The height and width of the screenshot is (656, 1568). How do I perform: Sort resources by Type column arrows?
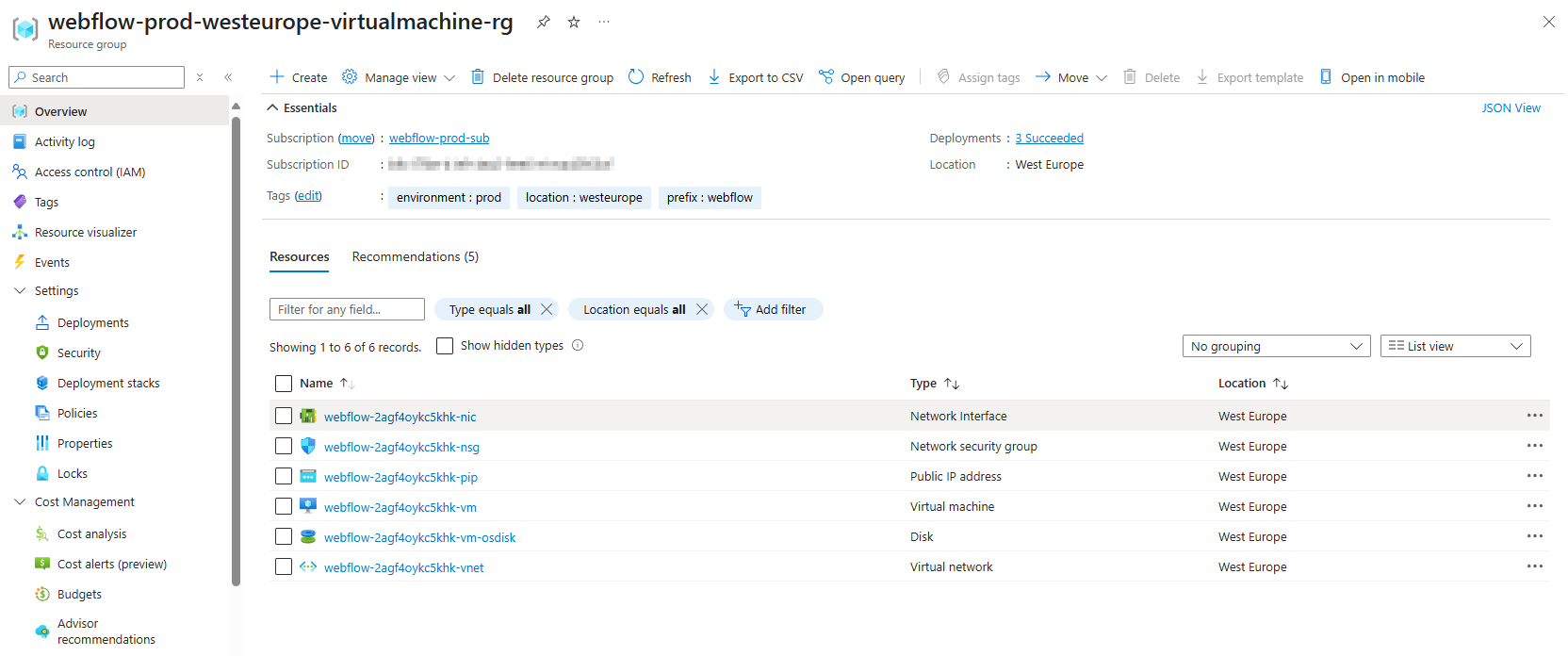[x=952, y=384]
